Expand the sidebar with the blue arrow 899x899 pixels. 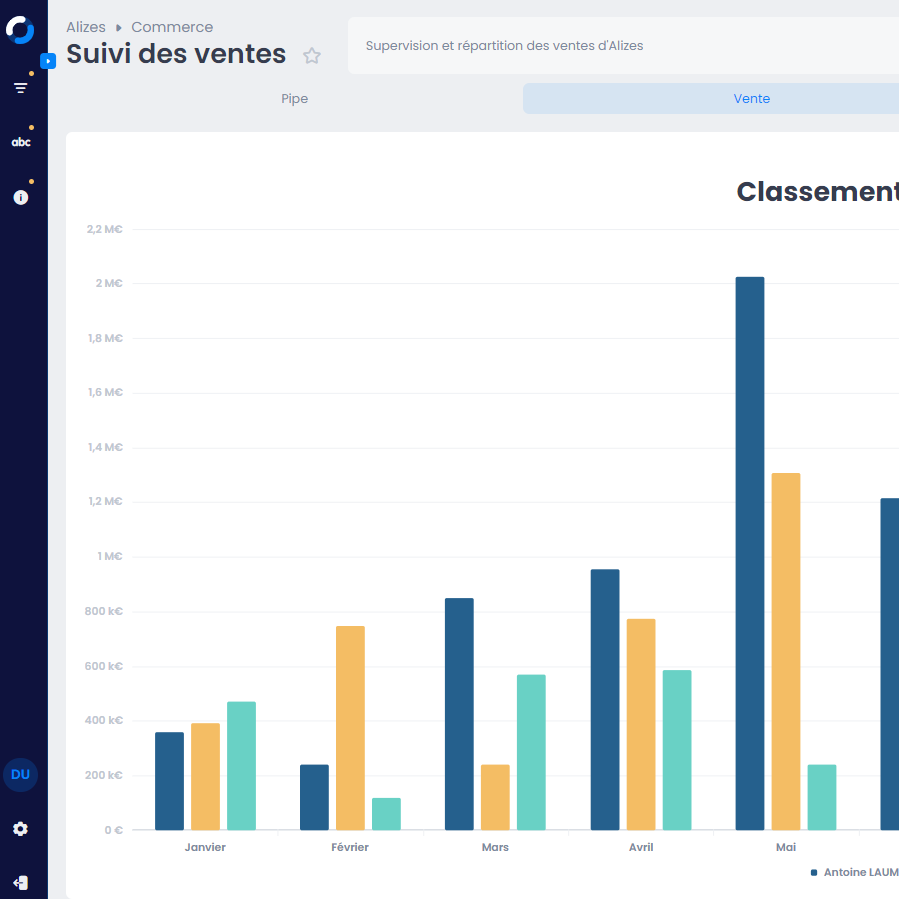pos(46,61)
